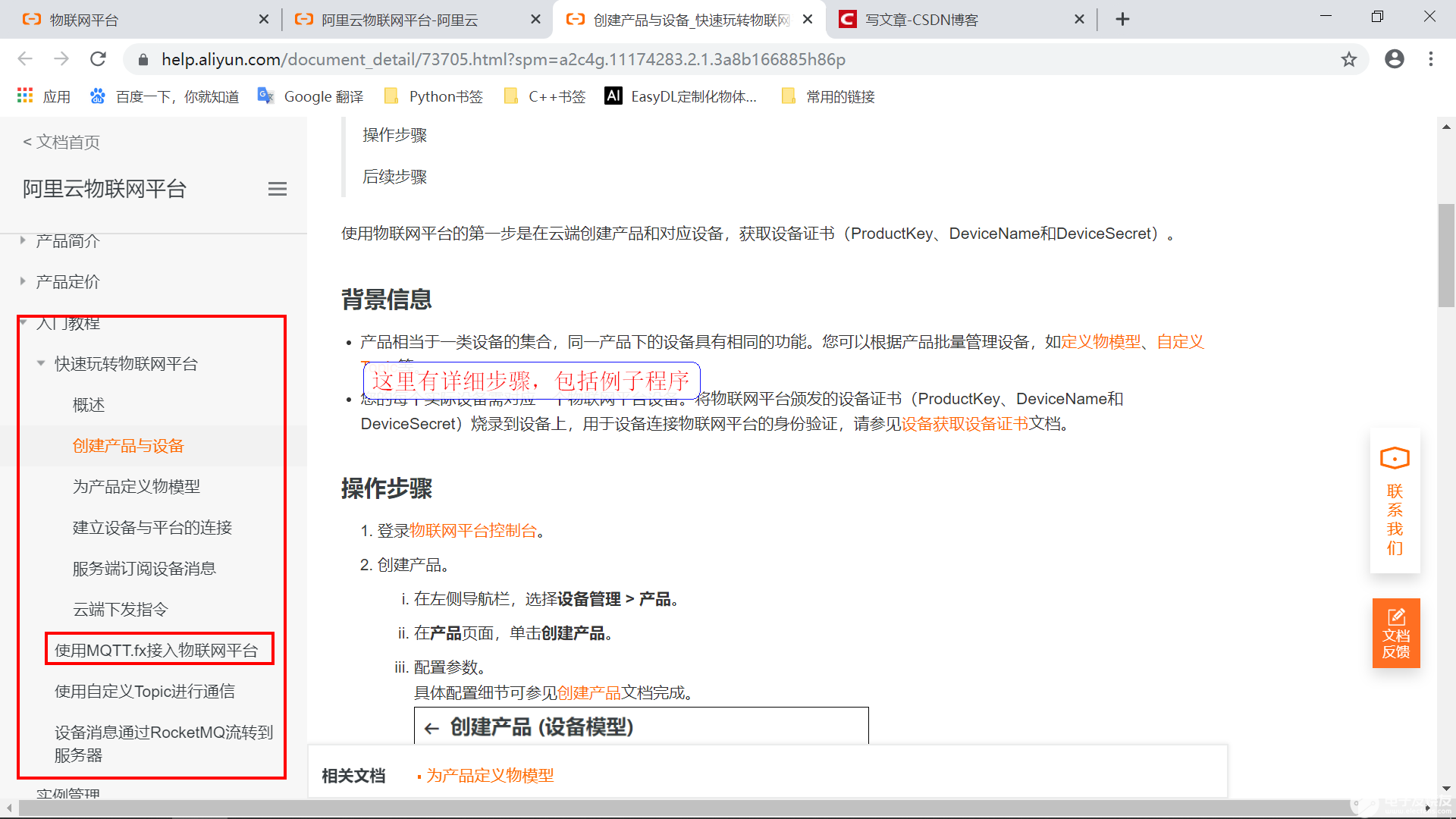1456x819 pixels.
Task: Click the page reload icon
Action: click(x=98, y=59)
